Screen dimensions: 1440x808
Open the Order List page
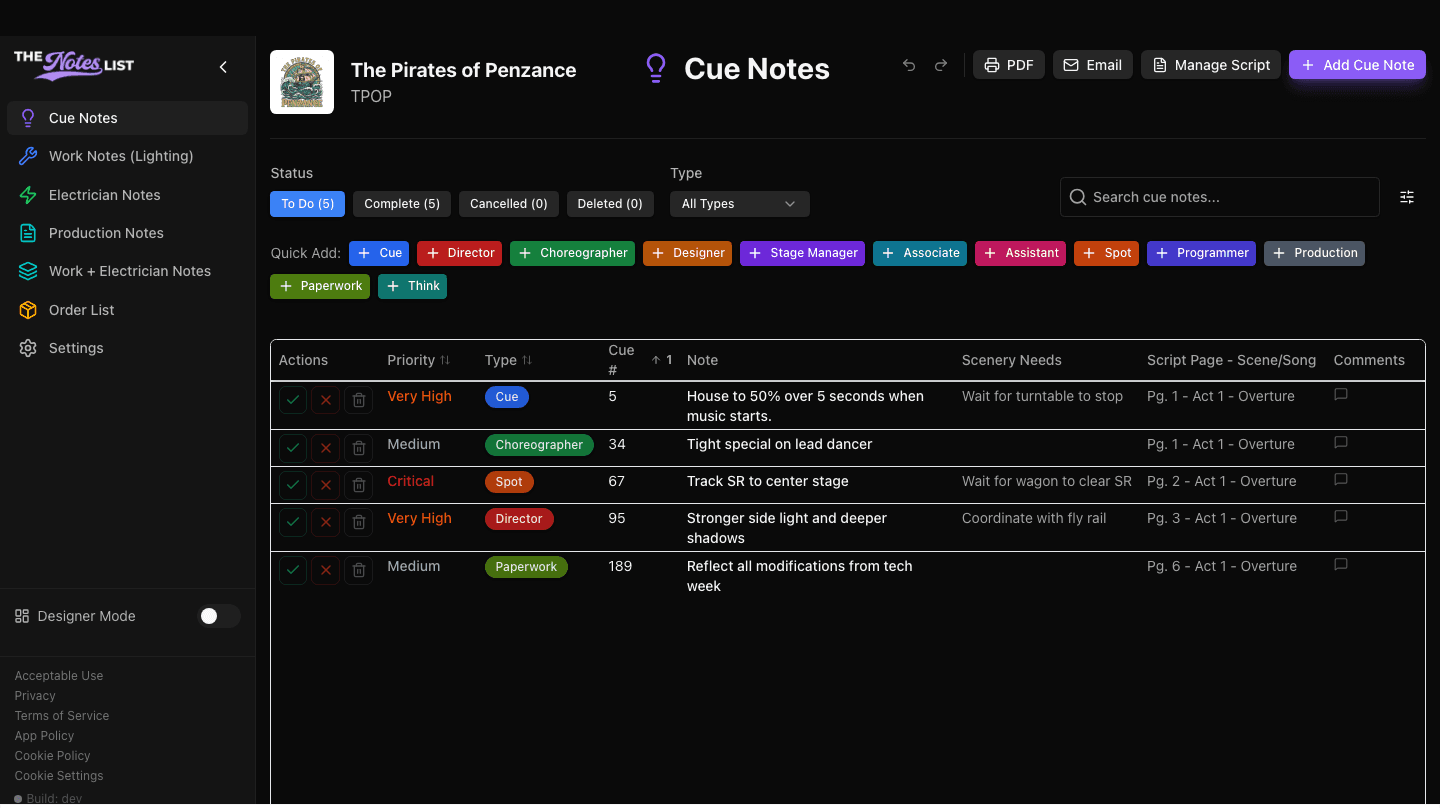coord(128,310)
